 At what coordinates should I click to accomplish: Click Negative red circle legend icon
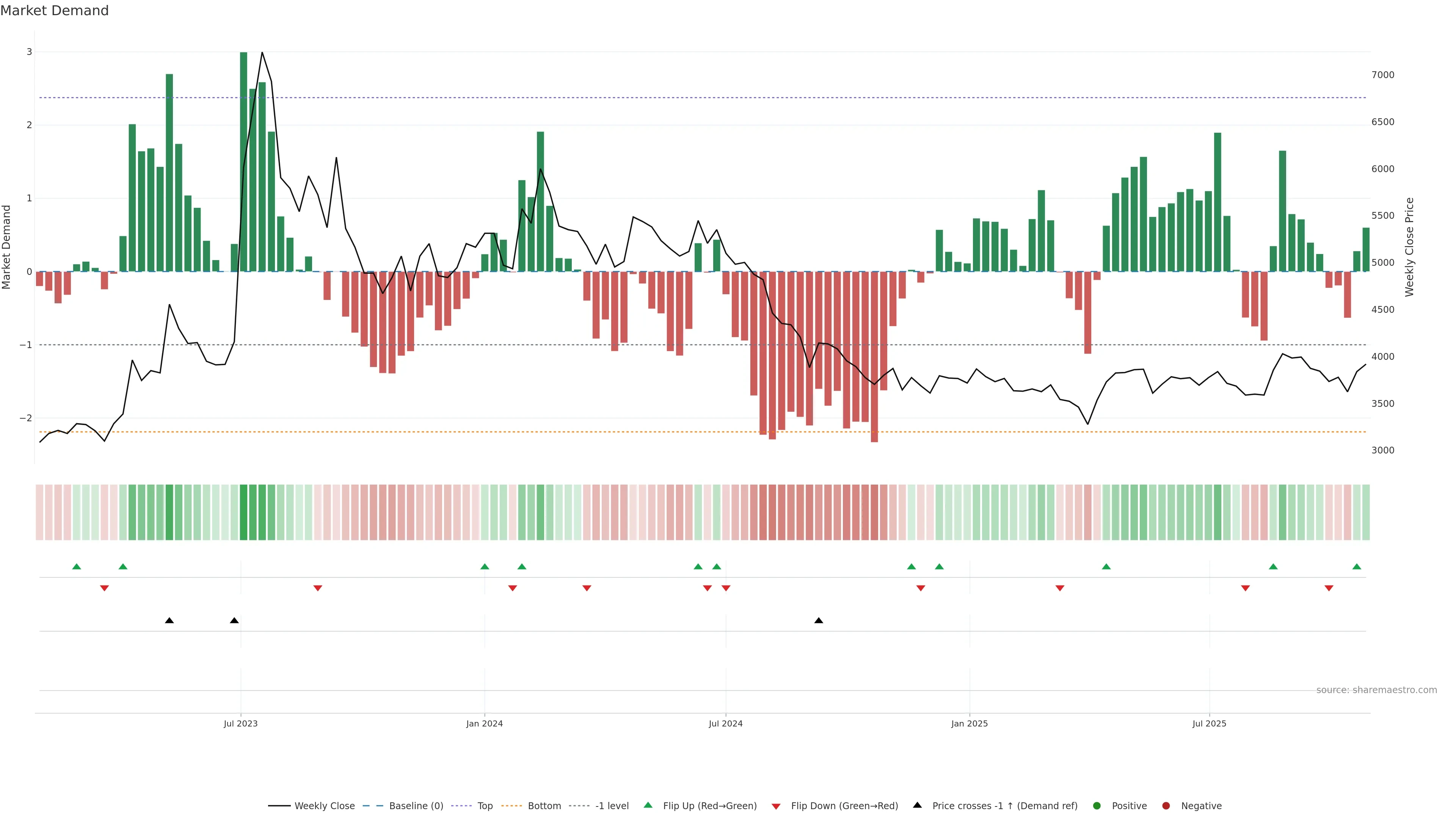1166,806
